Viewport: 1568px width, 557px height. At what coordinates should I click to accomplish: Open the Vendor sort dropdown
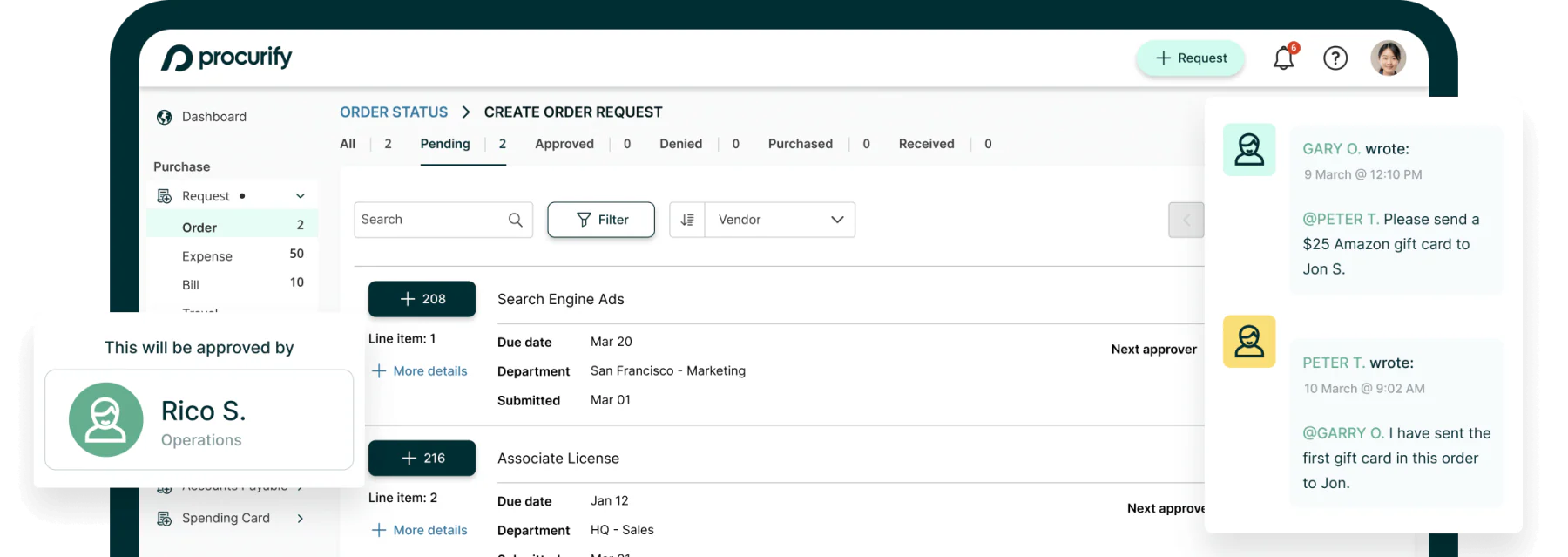coord(780,220)
